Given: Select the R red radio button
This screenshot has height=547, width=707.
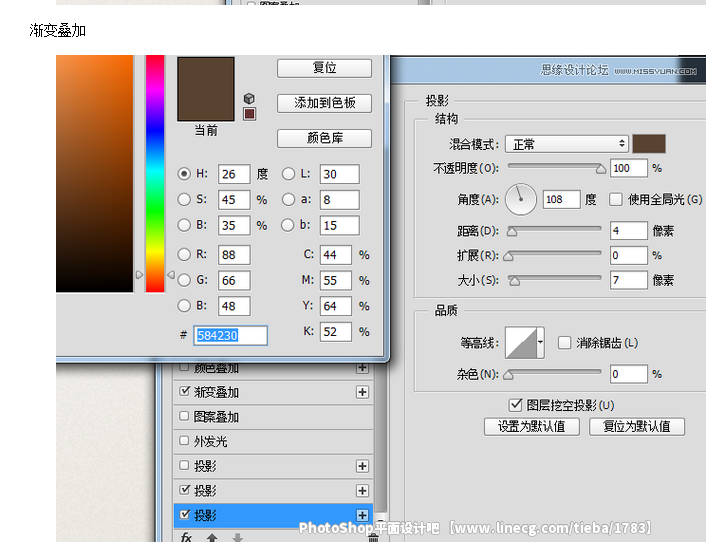Looking at the screenshot, I should pos(184,255).
